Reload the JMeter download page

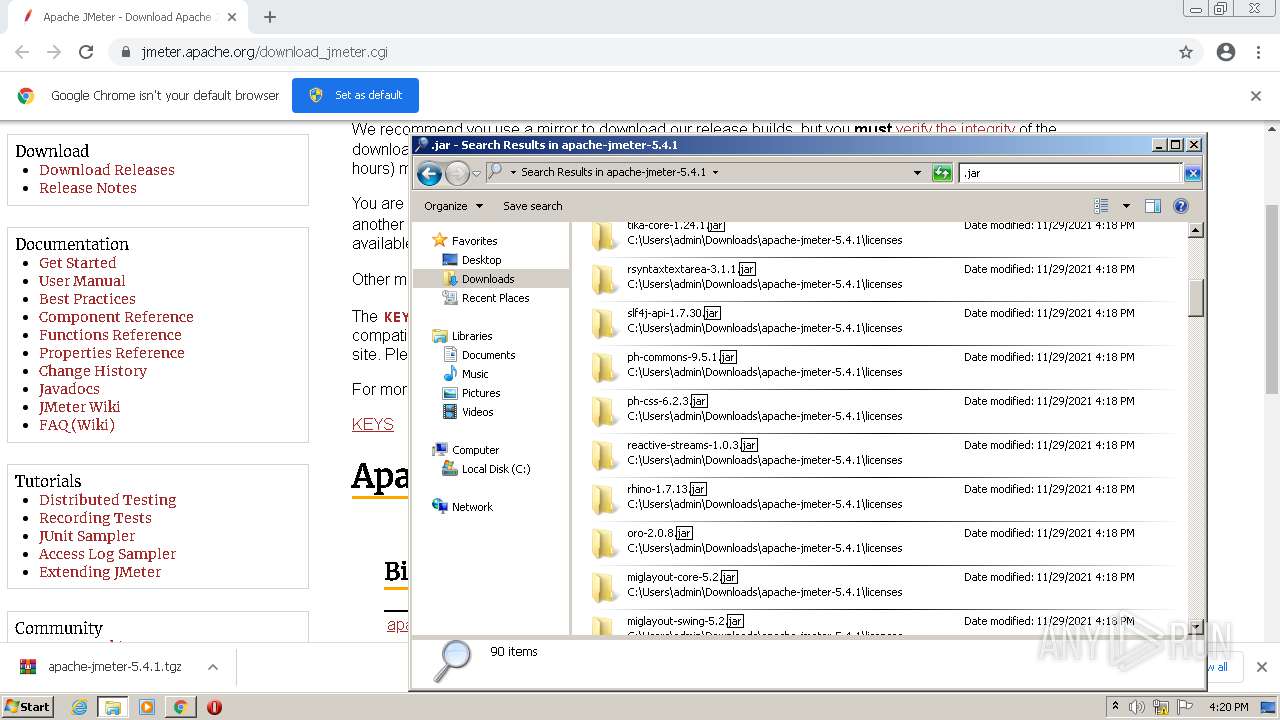coord(86,52)
